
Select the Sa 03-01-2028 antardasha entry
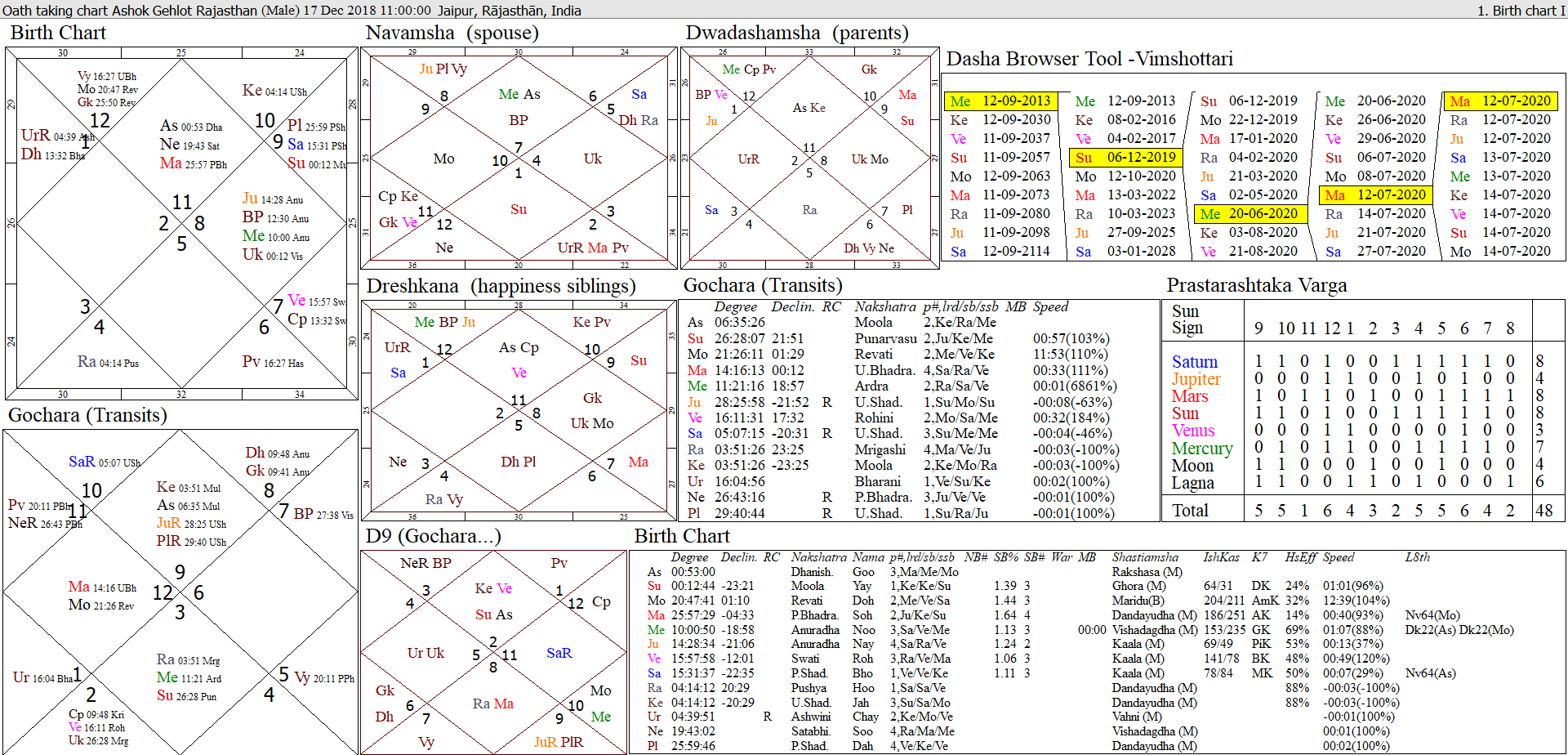pos(1125,251)
